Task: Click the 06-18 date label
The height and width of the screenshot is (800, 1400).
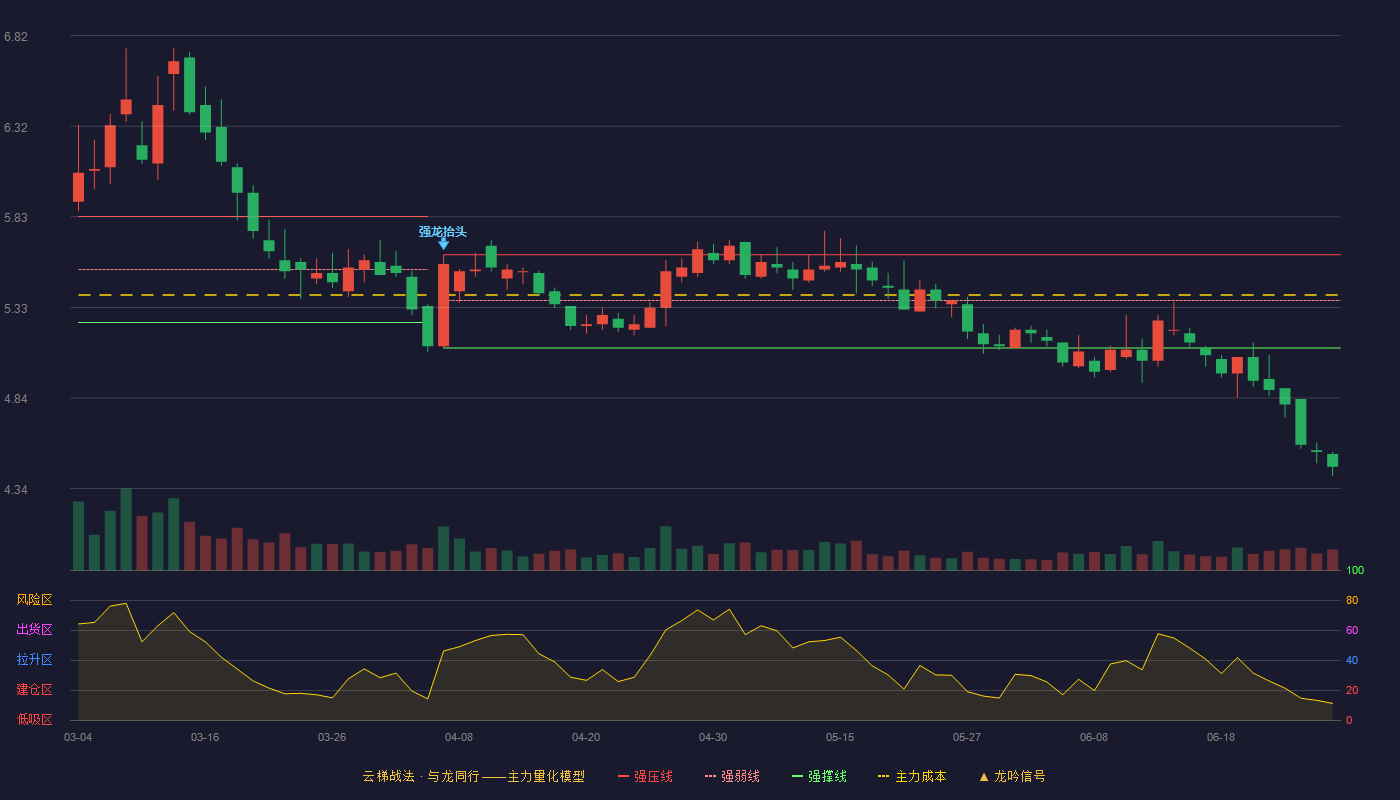Action: pyautogui.click(x=1221, y=737)
